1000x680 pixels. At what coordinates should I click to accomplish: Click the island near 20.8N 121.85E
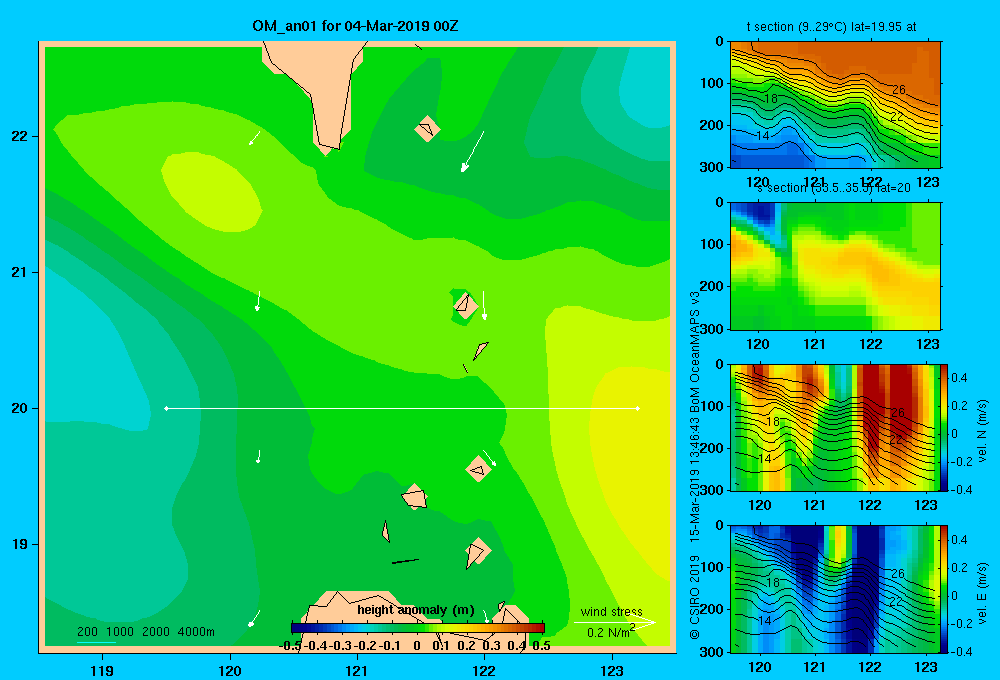pos(466,305)
